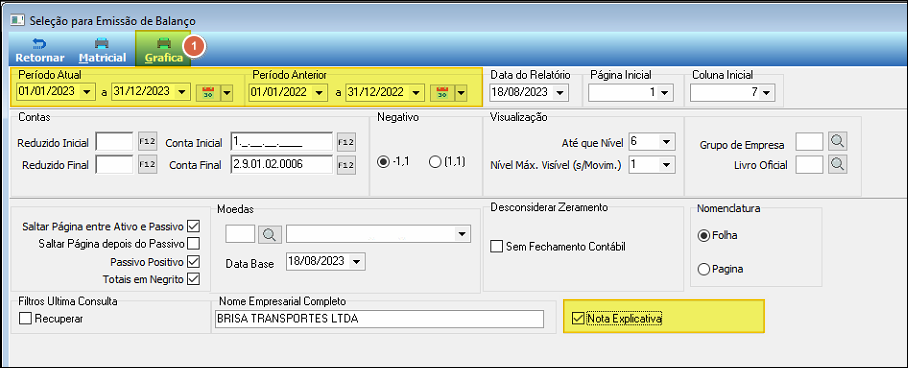908x368 pixels.
Task: Click the Livro Oficial search icon
Action: 837,165
